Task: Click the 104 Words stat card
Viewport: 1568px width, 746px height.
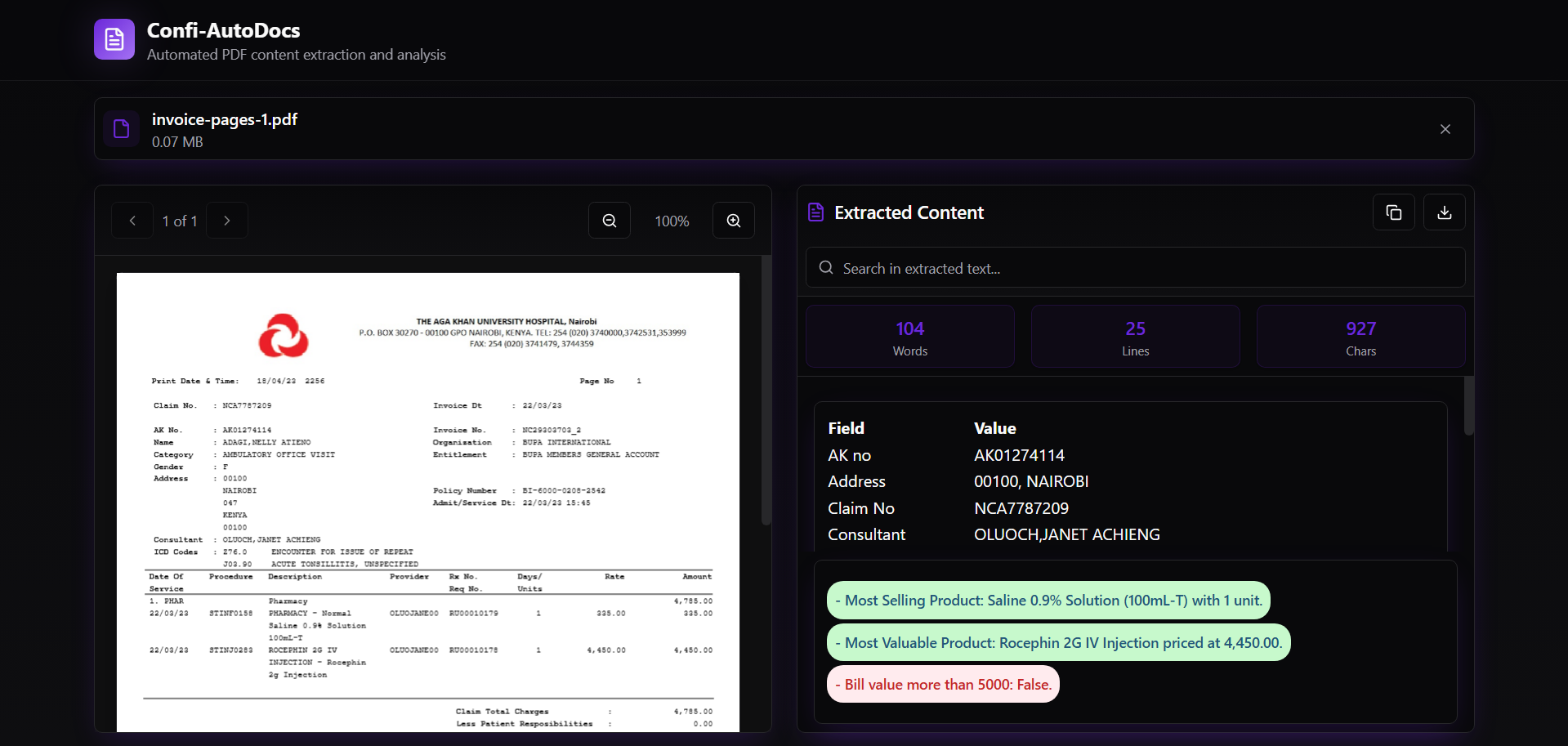Action: (910, 337)
